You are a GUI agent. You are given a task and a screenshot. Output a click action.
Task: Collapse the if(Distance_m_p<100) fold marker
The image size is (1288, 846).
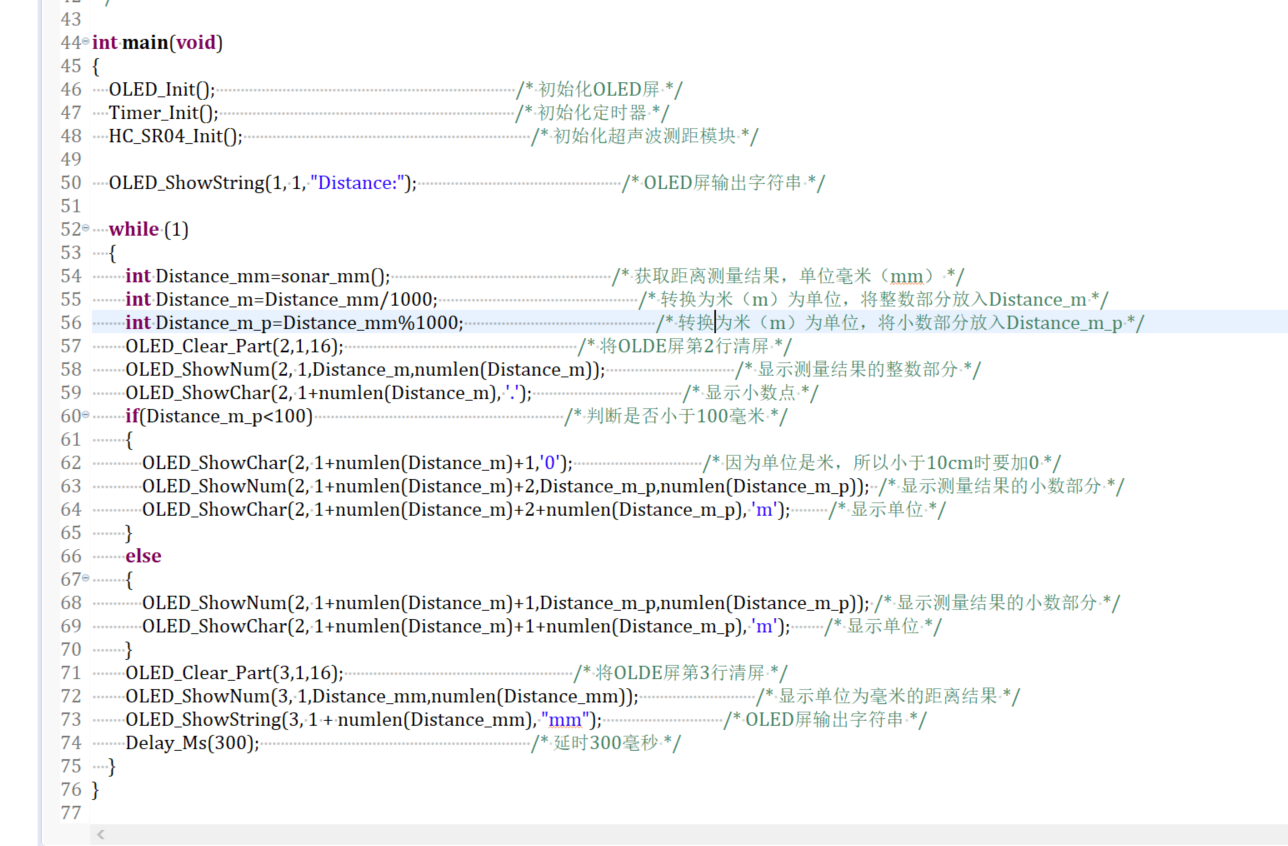(x=85, y=415)
